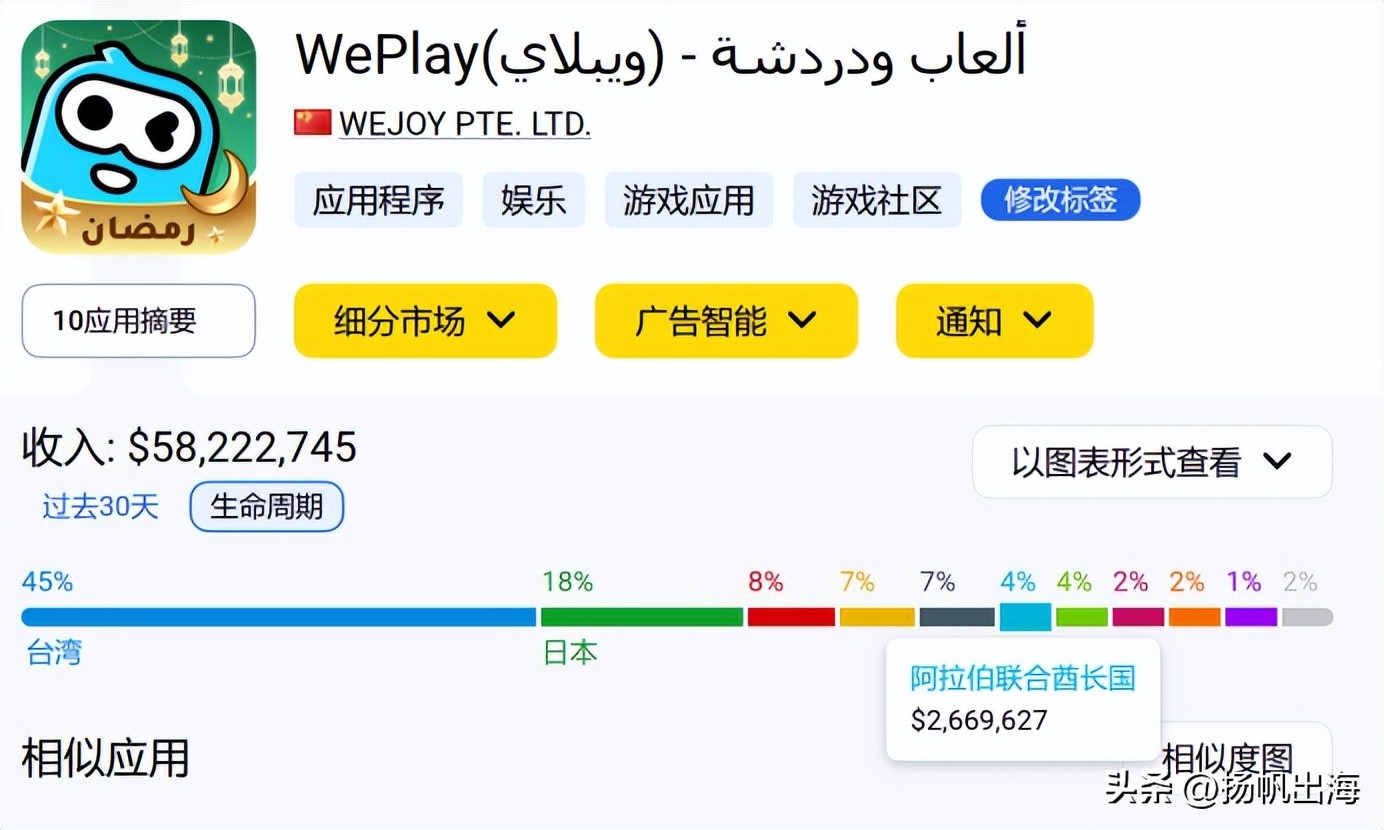The image size is (1384, 830).
Task: Click the 10应用摘要 button
Action: 137,321
